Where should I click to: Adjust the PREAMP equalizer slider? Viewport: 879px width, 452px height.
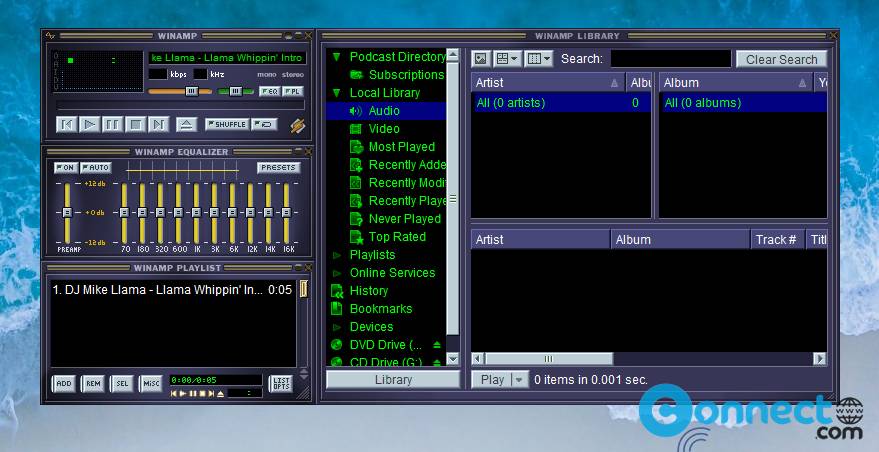pyautogui.click(x=67, y=213)
